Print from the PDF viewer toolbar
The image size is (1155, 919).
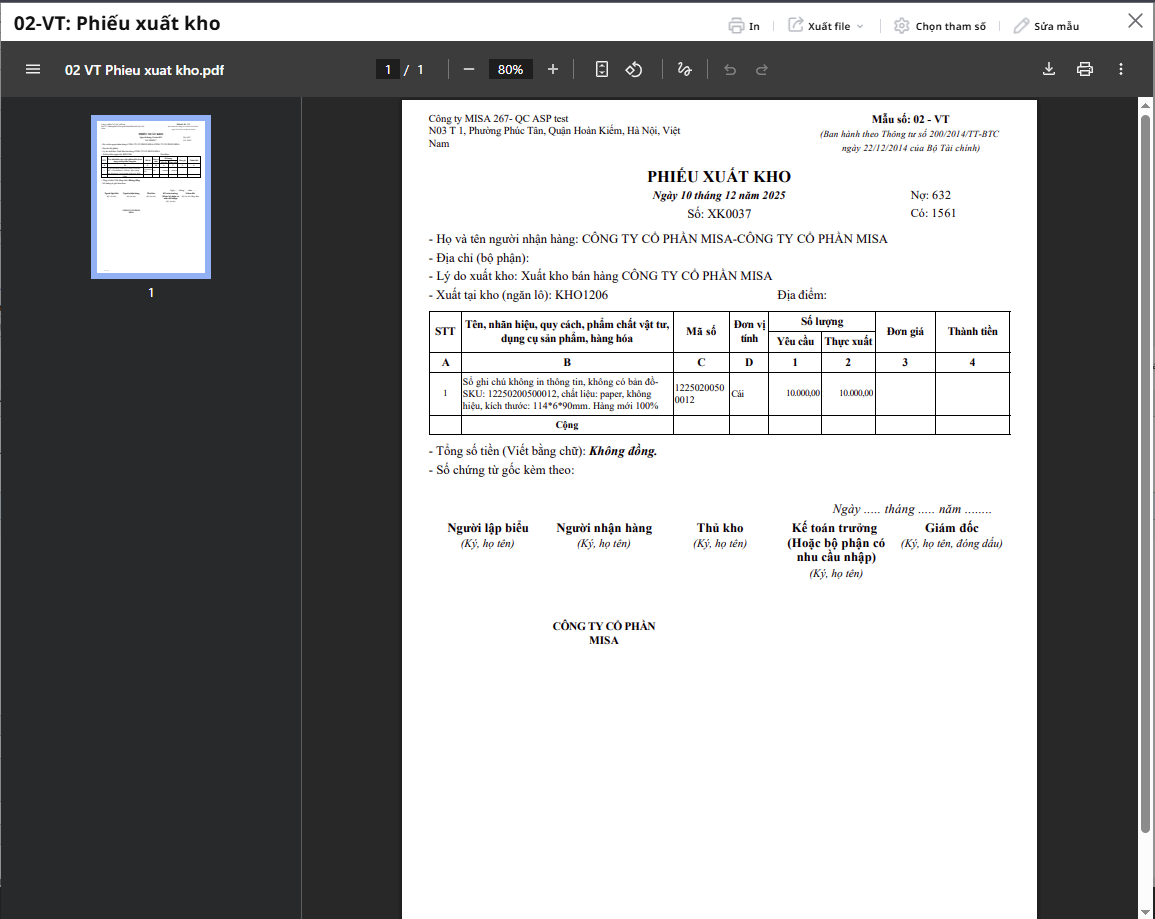pos(1085,69)
